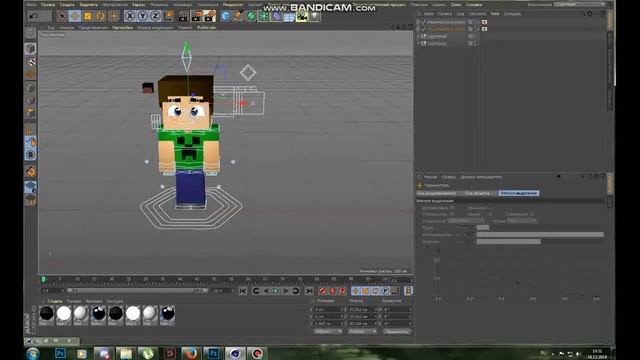The width and height of the screenshot is (640, 360).
Task: Add a camera object
Action: pos(302,16)
